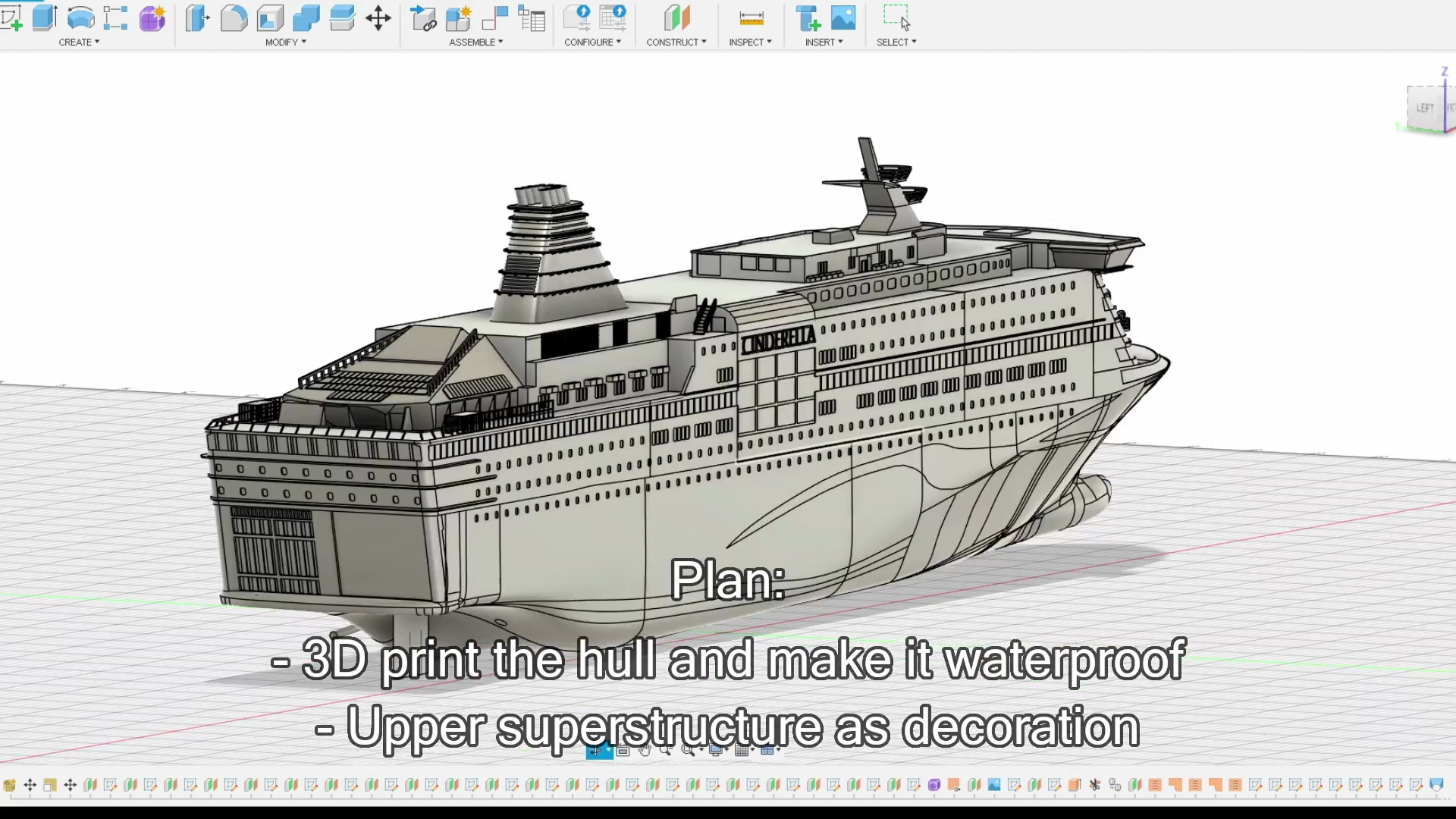The width and height of the screenshot is (1456, 819).
Task: Open the CONFIGURE dropdown menu
Action: (592, 42)
